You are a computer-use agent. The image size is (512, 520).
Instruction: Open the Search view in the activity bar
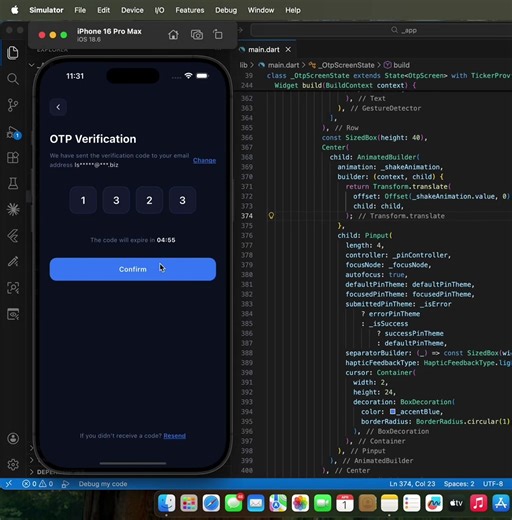13,79
